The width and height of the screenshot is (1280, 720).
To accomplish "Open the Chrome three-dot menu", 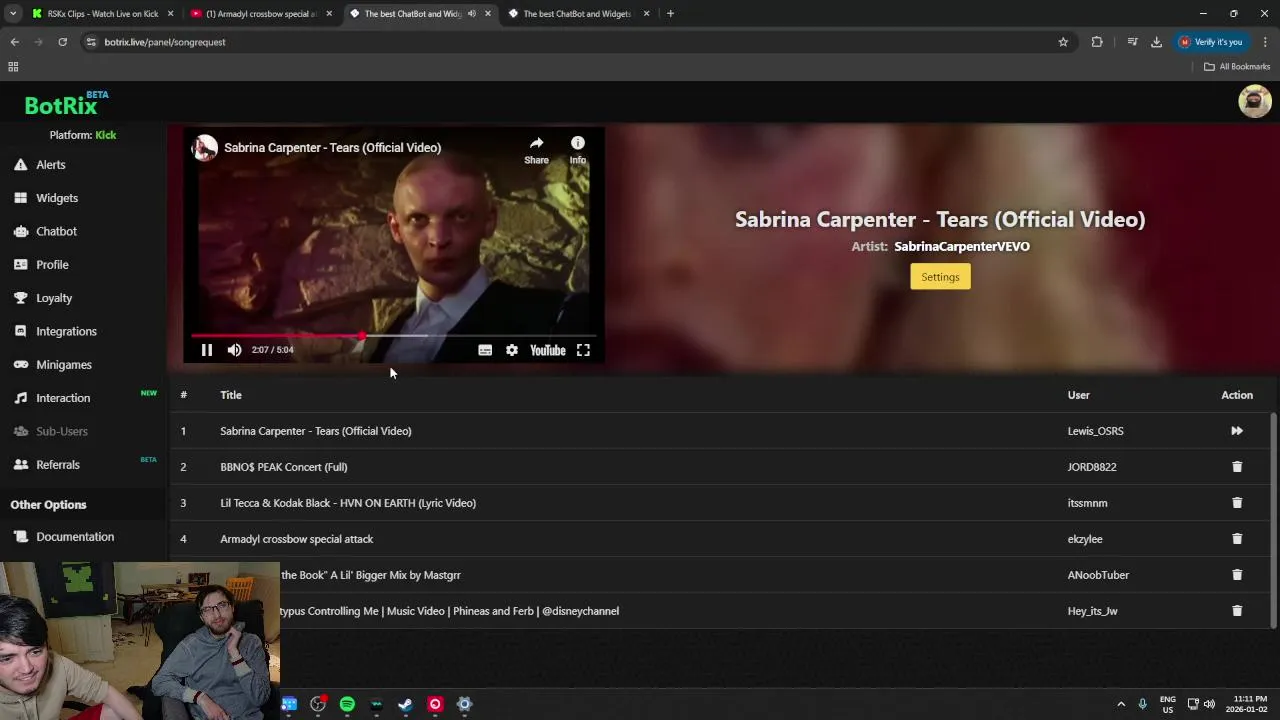I will point(1265,42).
